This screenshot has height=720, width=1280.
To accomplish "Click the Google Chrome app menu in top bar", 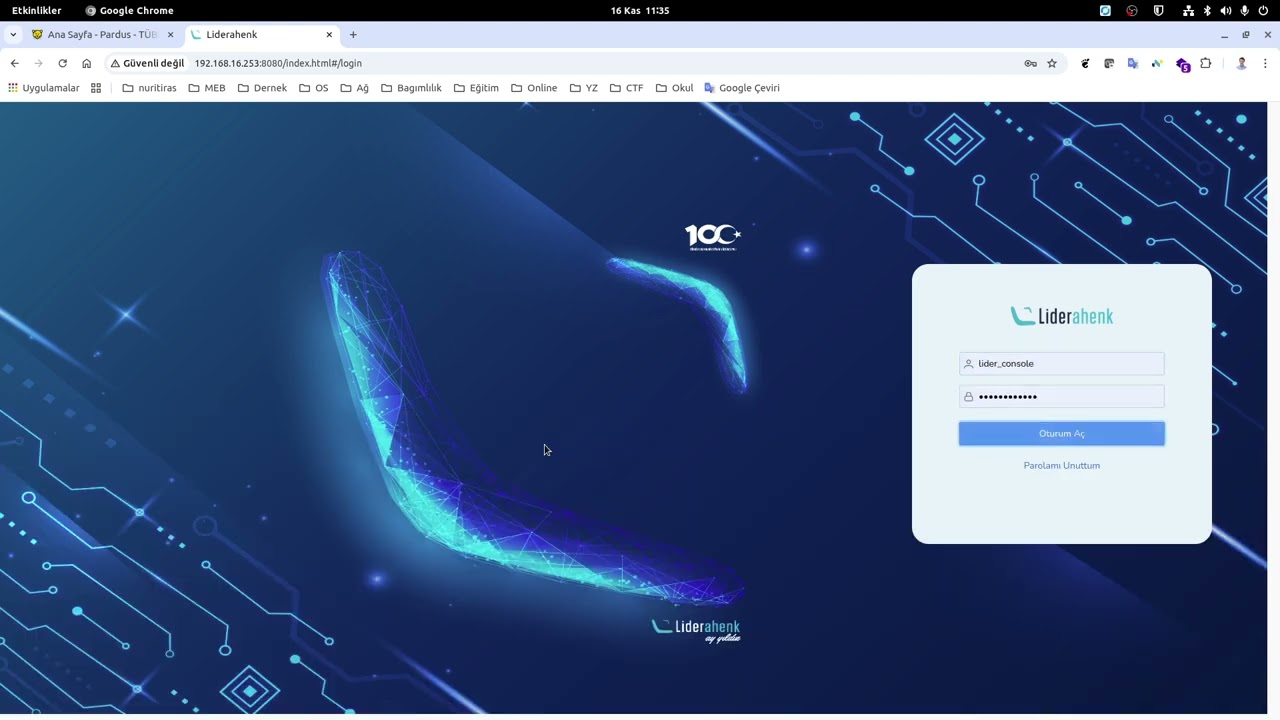I will click(129, 10).
